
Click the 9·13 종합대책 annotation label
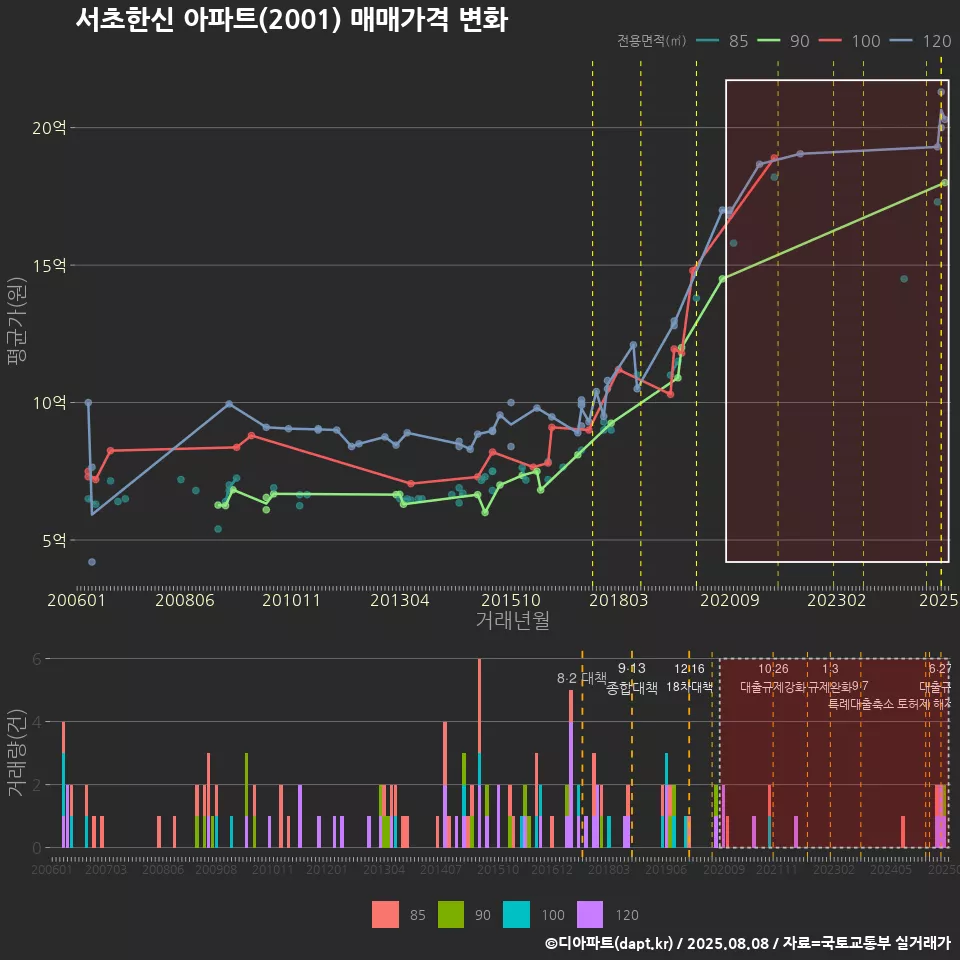(632, 678)
